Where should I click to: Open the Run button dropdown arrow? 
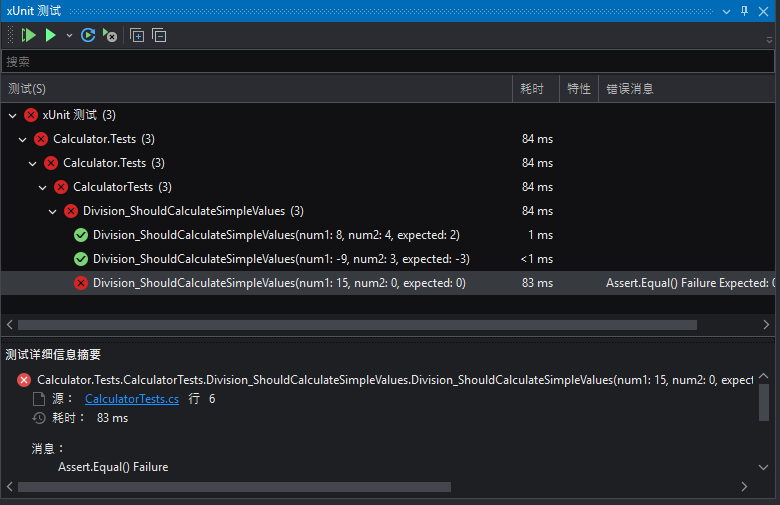(x=69, y=36)
